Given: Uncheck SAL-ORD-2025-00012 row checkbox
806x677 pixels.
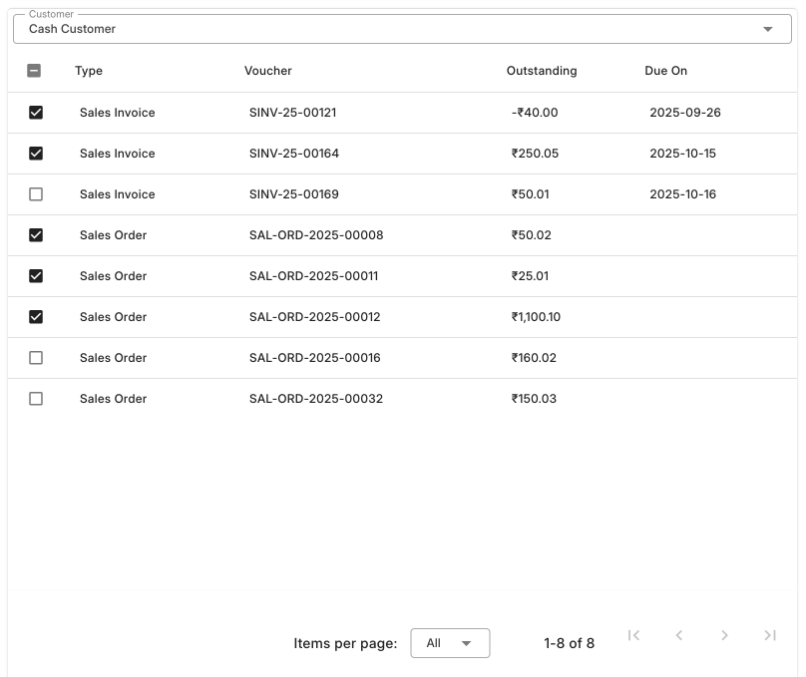Looking at the screenshot, I should (x=36, y=317).
